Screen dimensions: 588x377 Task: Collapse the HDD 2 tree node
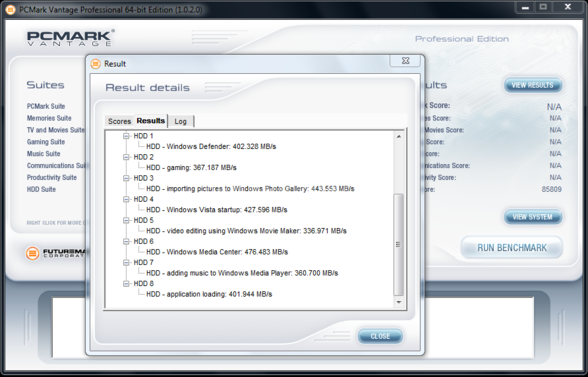(126, 157)
